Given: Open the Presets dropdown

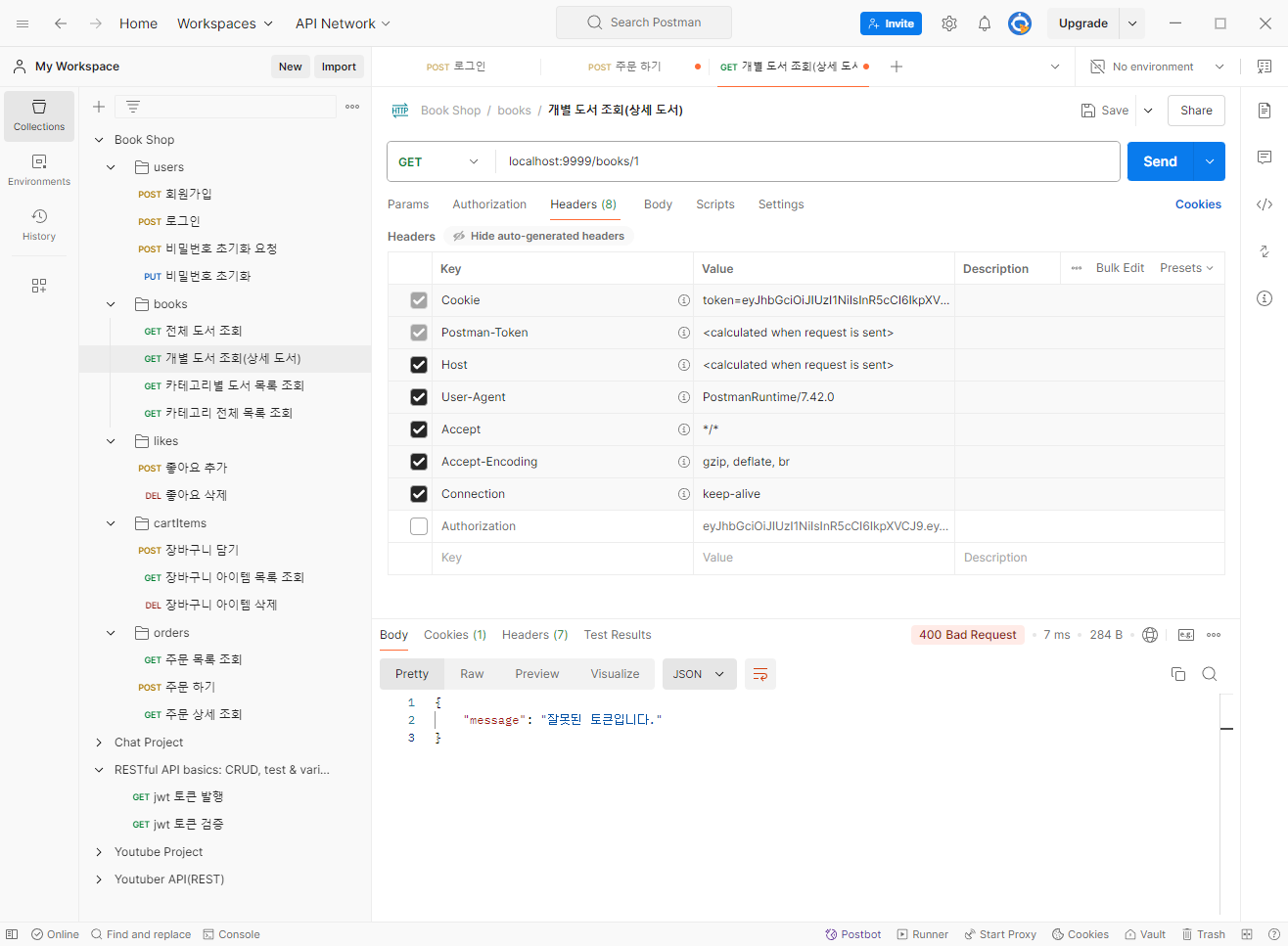Looking at the screenshot, I should pyautogui.click(x=1186, y=268).
